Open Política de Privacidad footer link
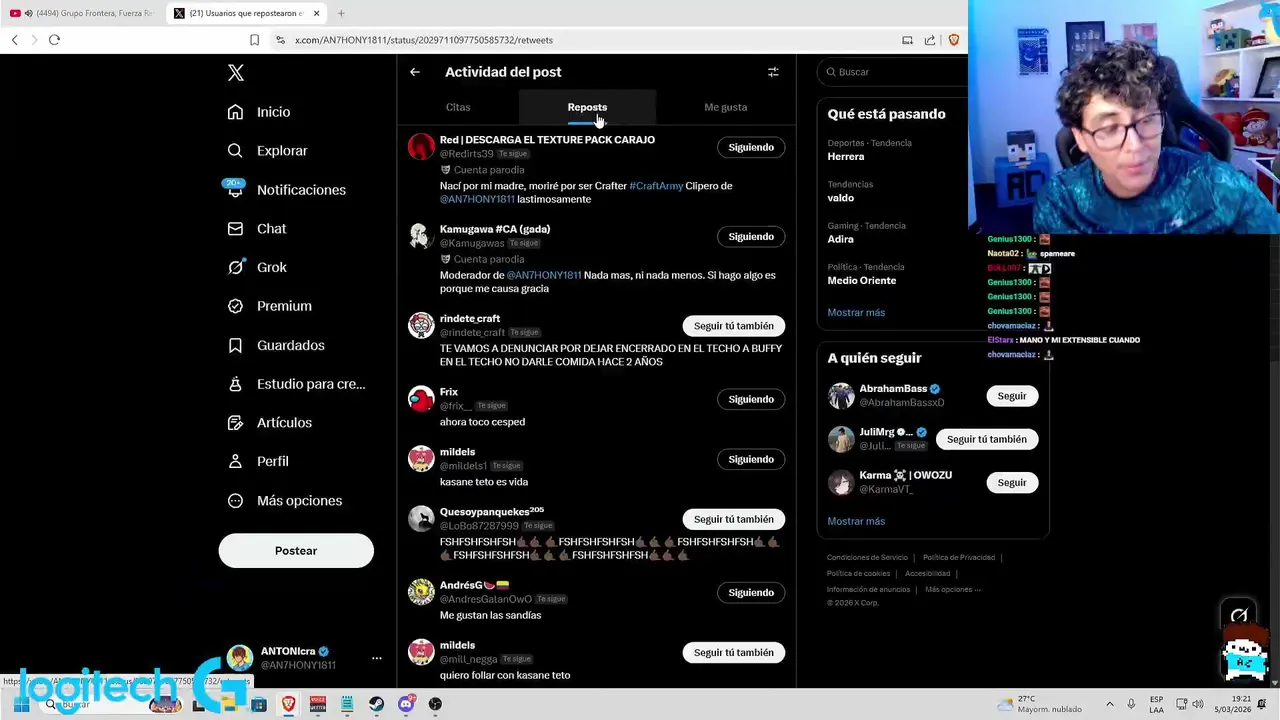Screen dimensions: 1280x720 click(x=959, y=558)
